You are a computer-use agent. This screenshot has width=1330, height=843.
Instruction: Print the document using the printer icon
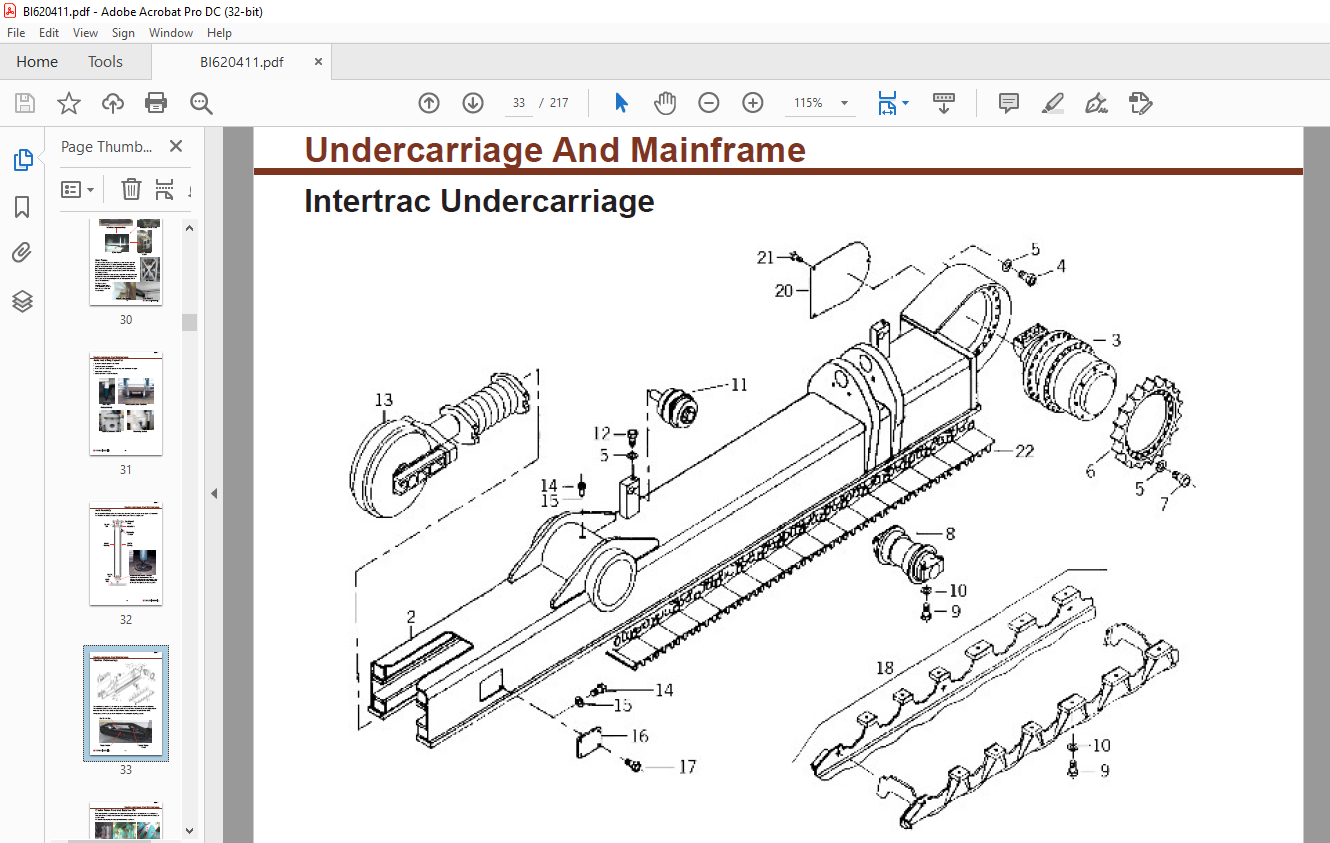click(156, 103)
